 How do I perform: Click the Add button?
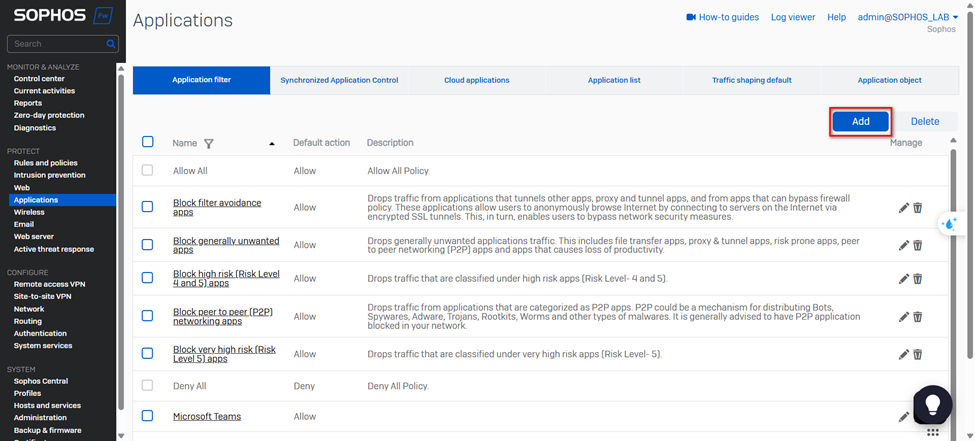coord(860,121)
